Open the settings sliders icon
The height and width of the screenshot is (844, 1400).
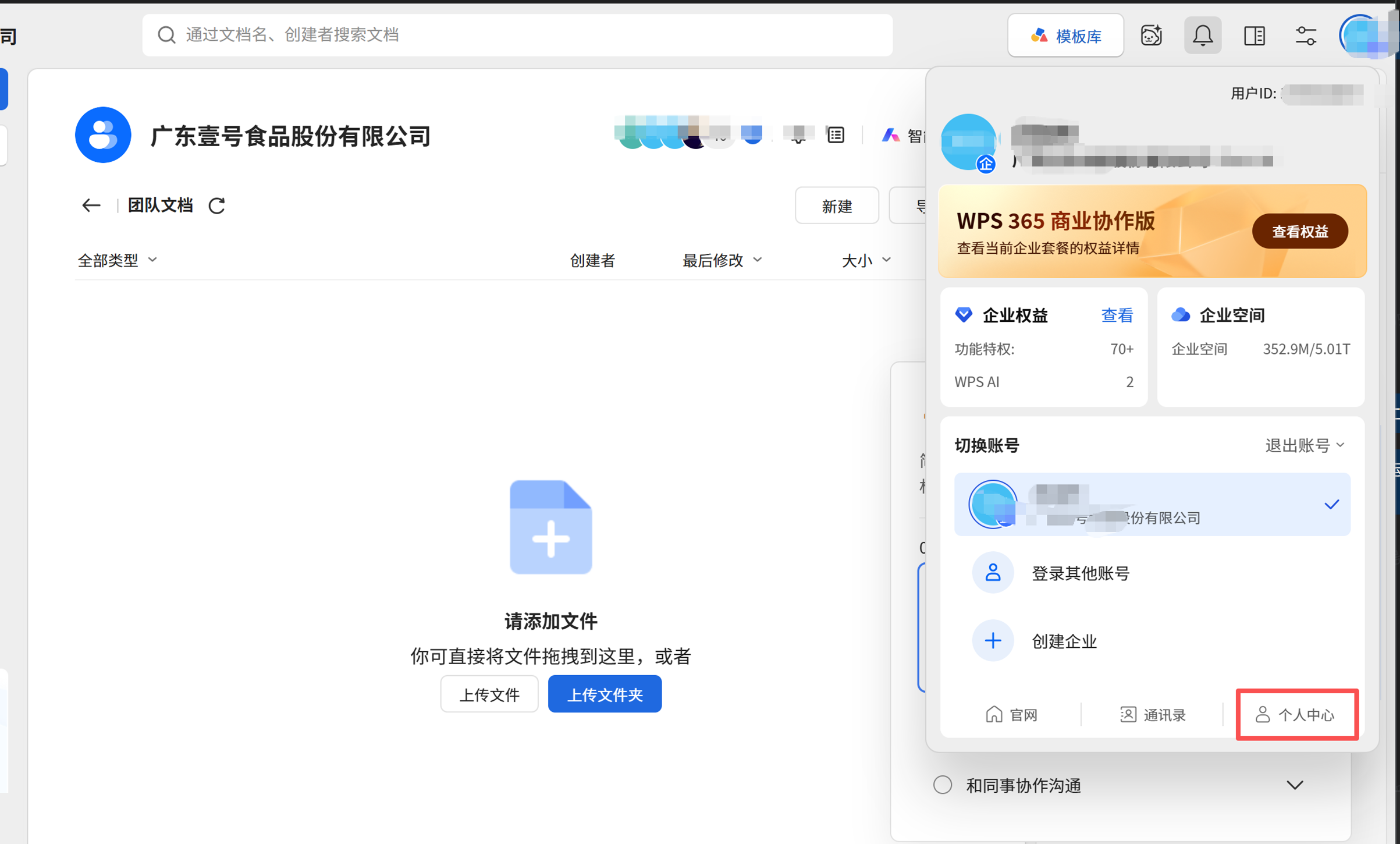[1305, 36]
